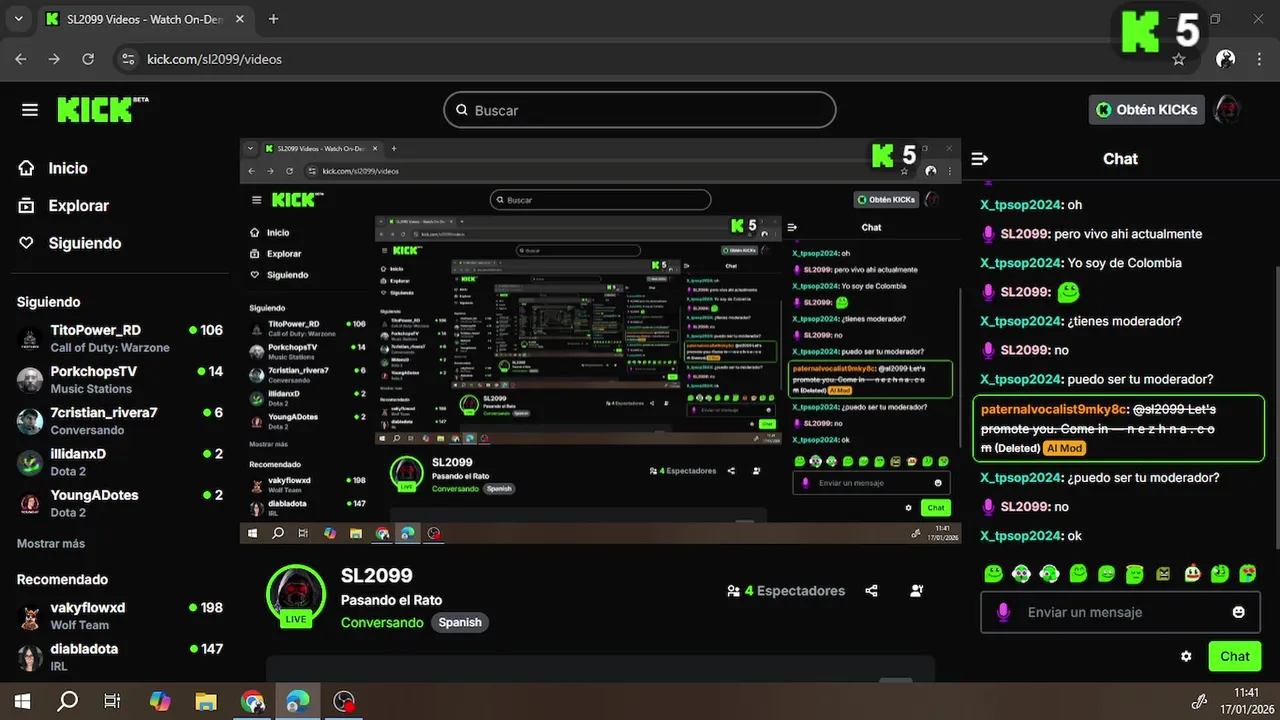Click the share stream icon
This screenshot has width=1280, height=720.
tap(871, 591)
